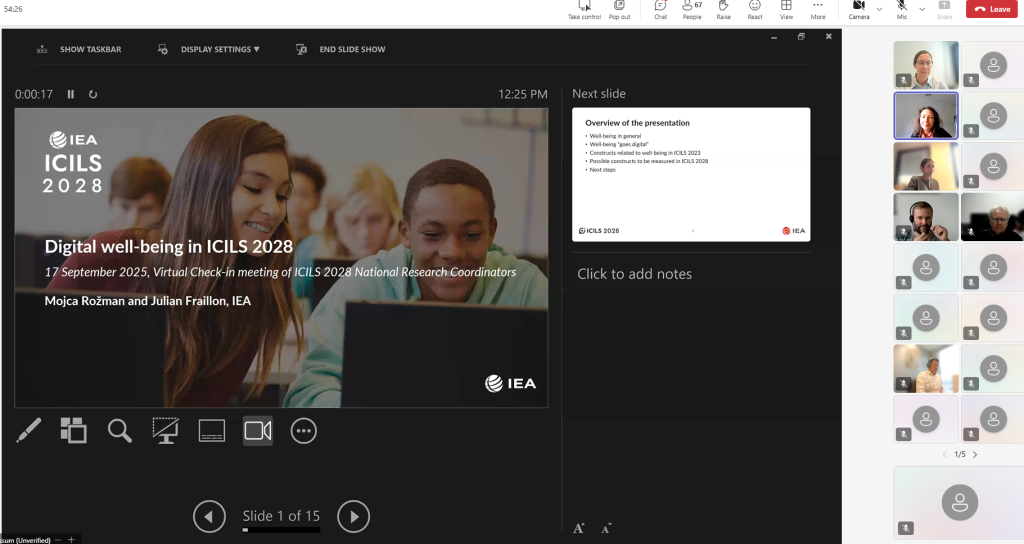Expand camera options dropdown arrow

coord(879,9)
